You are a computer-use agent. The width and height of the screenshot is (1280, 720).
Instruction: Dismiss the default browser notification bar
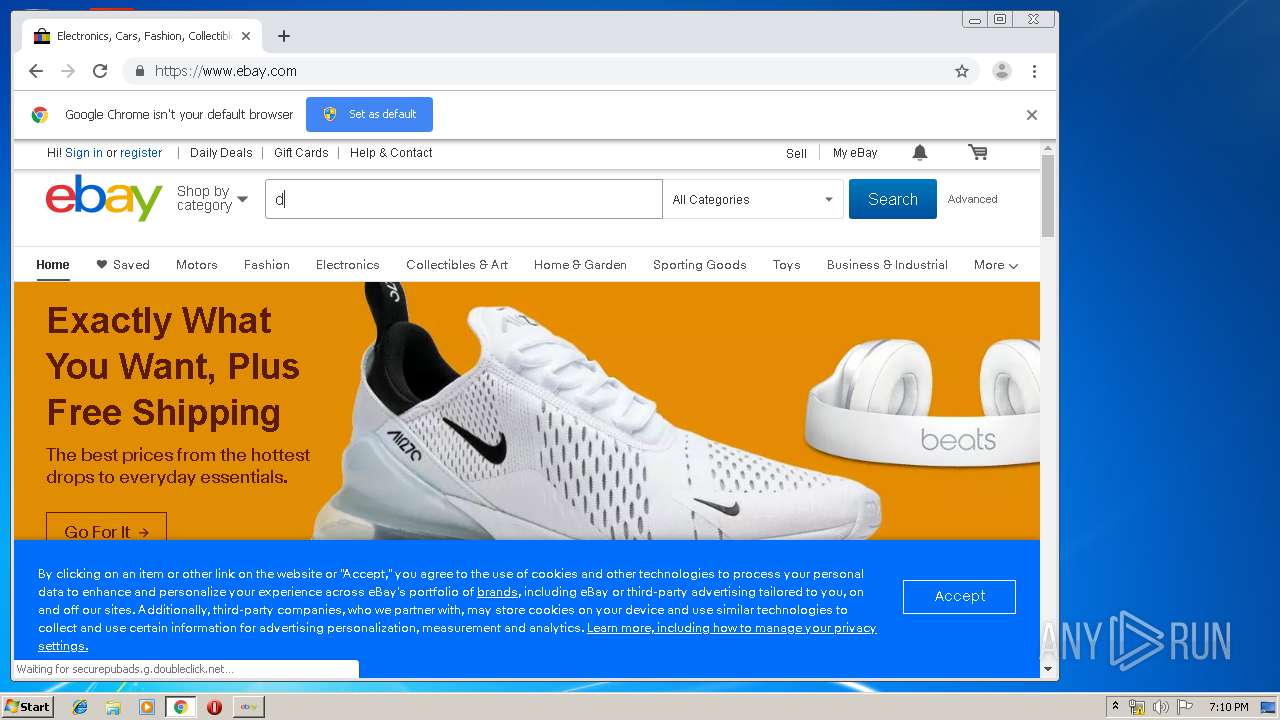coord(1032,115)
